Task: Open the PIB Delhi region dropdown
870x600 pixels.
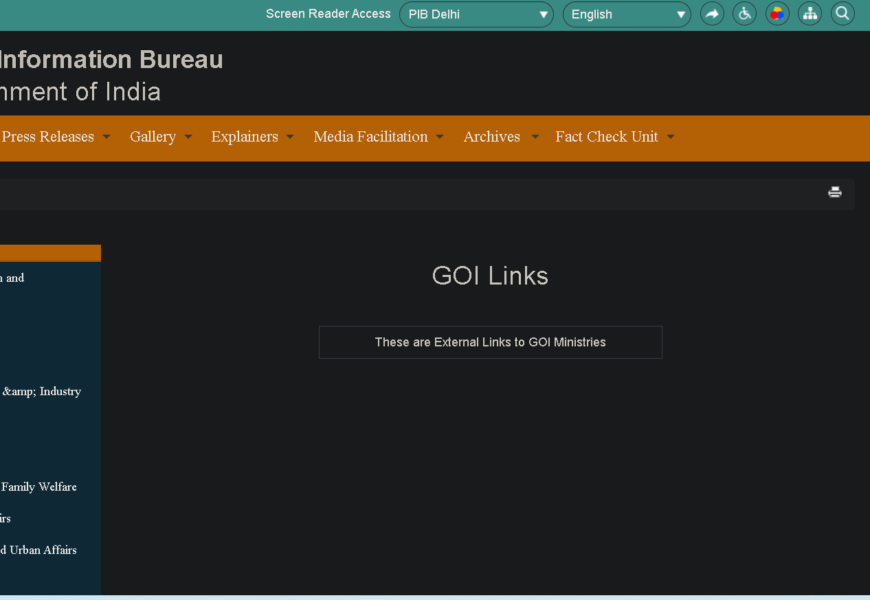Action: pyautogui.click(x=476, y=14)
